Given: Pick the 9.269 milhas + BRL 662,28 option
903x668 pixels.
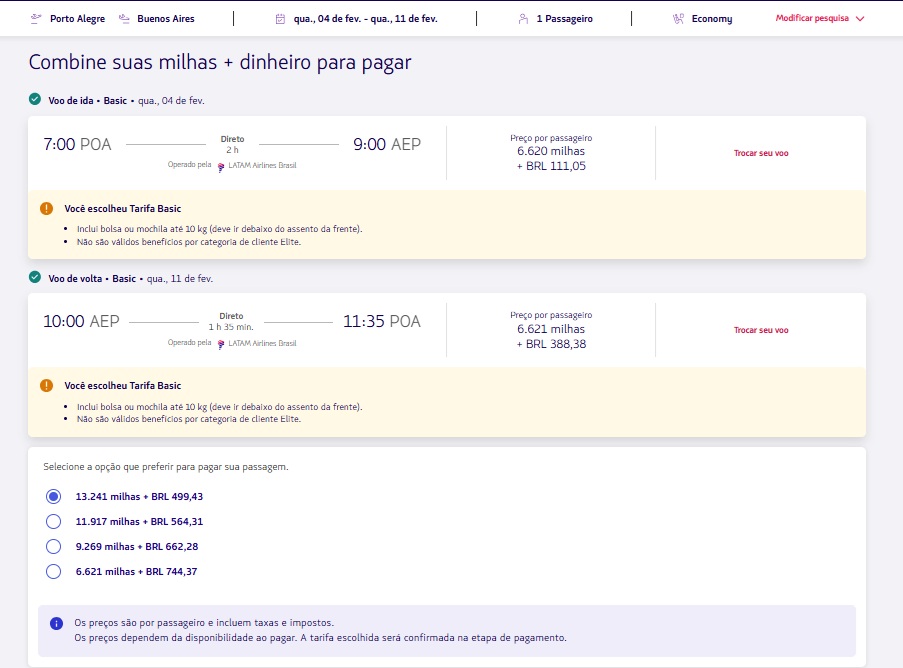Looking at the screenshot, I should tap(54, 546).
